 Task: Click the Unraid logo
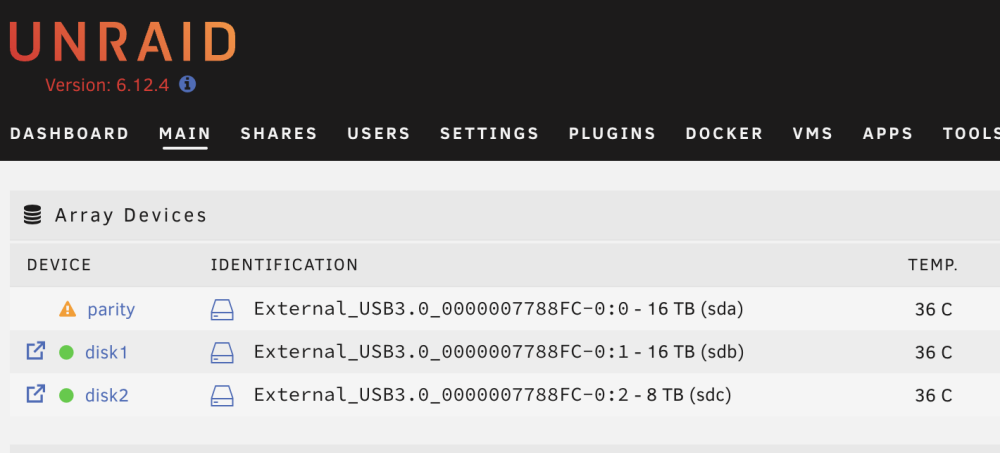coord(122,42)
